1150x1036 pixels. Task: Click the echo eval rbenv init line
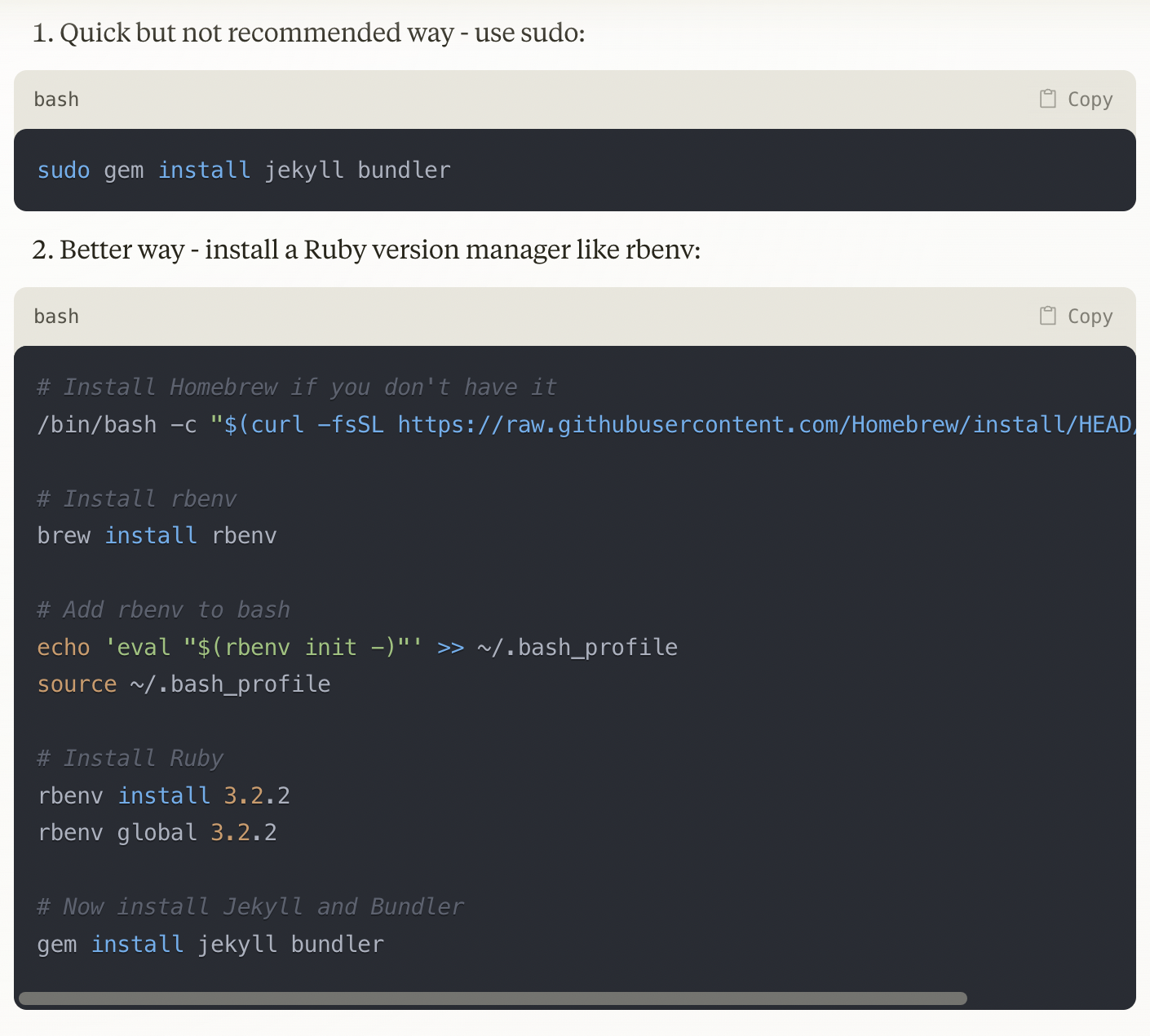(357, 647)
